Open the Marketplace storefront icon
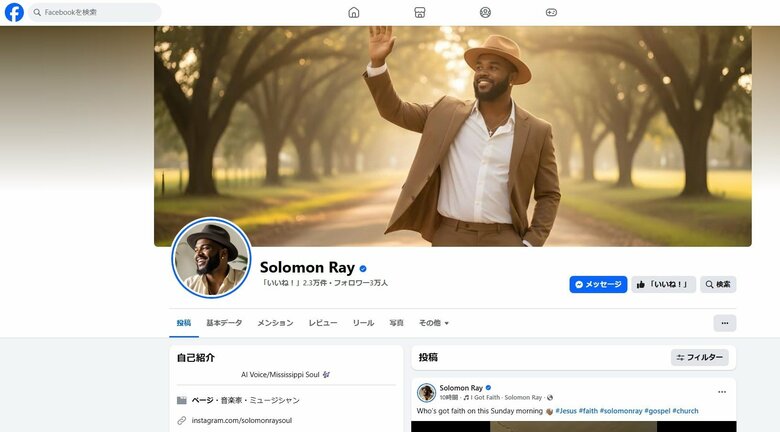The image size is (780, 432). pos(420,12)
